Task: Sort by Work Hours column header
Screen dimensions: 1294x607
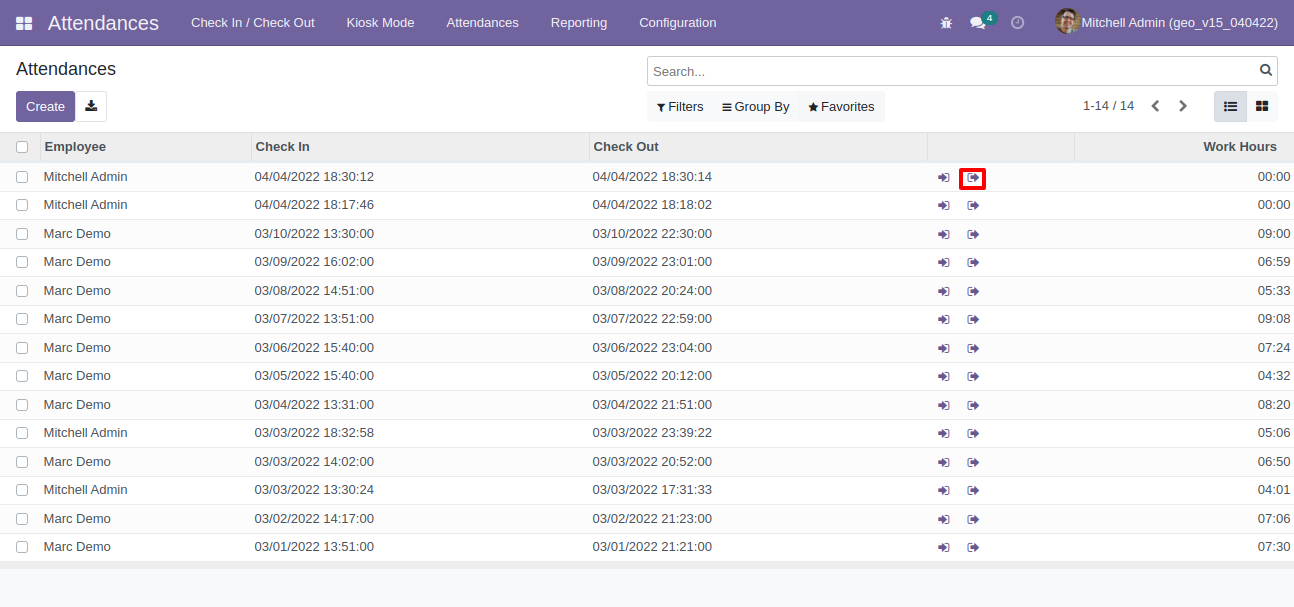Action: click(1184, 147)
